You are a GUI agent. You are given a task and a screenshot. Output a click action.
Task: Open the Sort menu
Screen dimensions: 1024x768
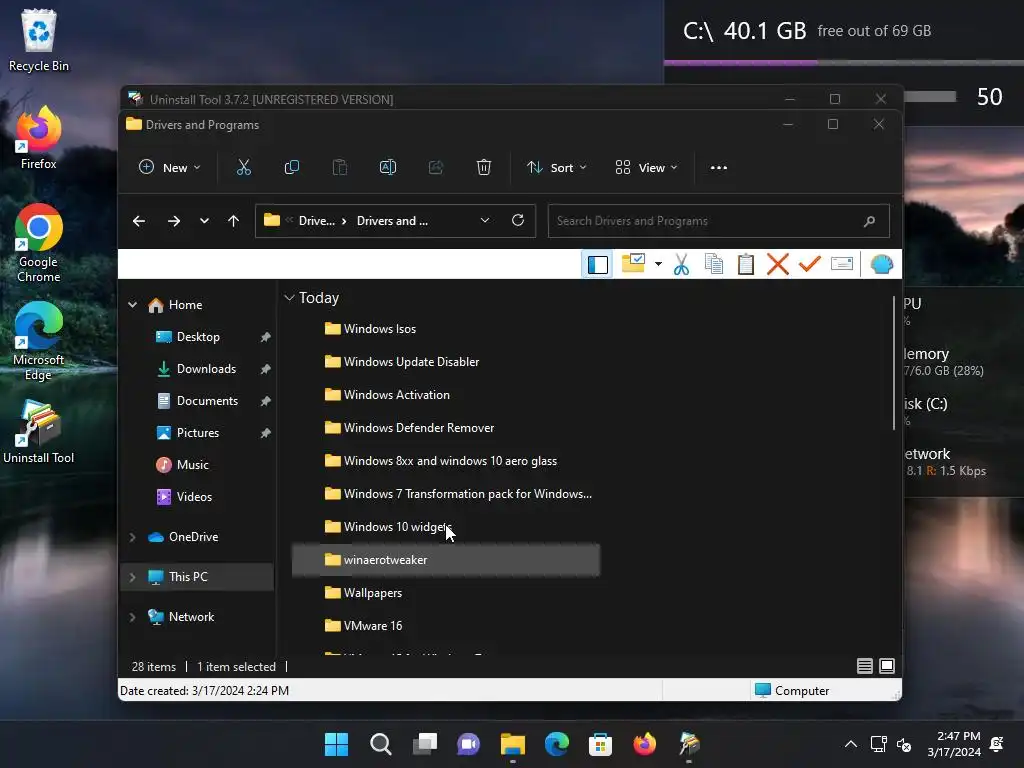tap(557, 168)
